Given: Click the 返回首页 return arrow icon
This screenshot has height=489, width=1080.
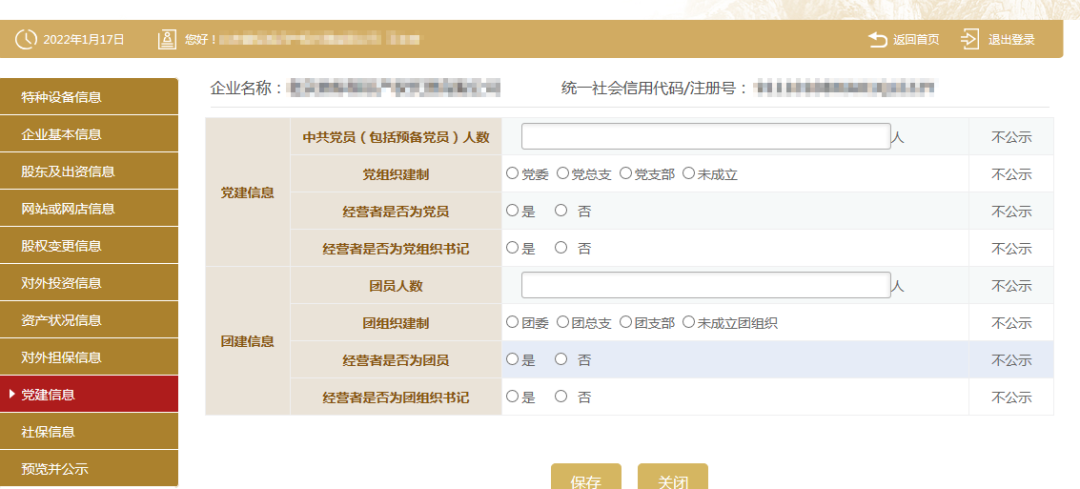Looking at the screenshot, I should click(x=878, y=40).
